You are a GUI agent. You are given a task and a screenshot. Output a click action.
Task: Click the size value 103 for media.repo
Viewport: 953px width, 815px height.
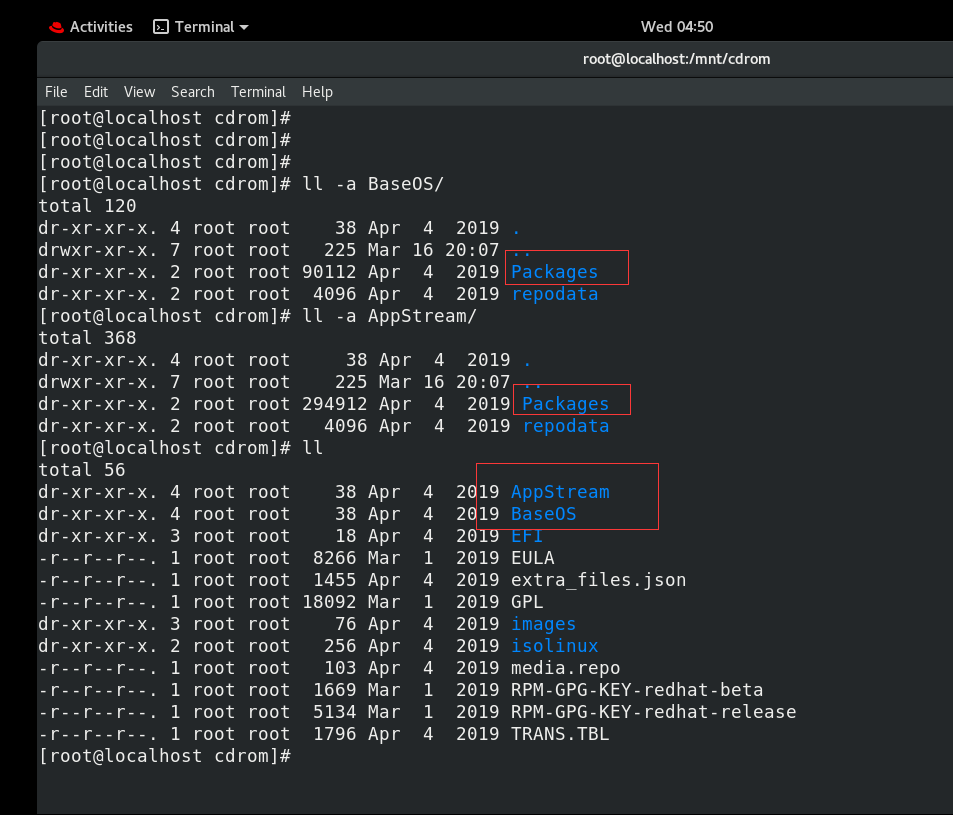tap(340, 668)
